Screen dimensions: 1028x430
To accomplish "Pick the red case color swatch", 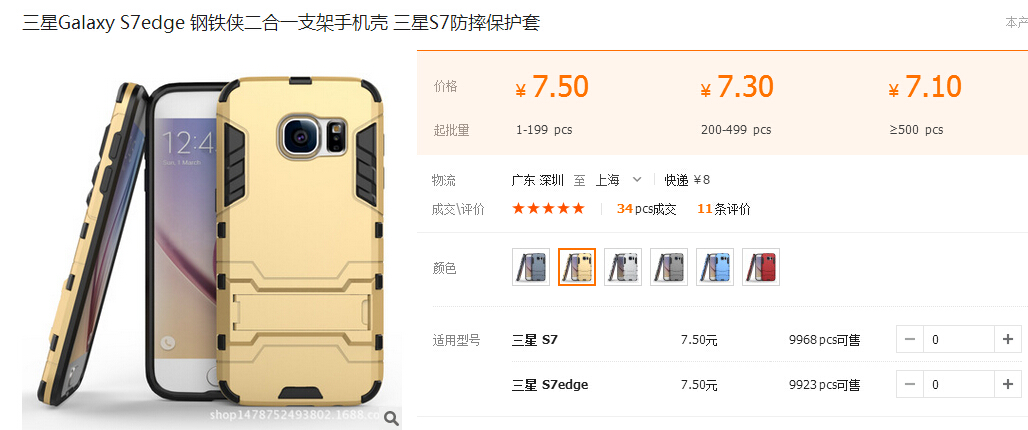I will pyautogui.click(x=761, y=267).
